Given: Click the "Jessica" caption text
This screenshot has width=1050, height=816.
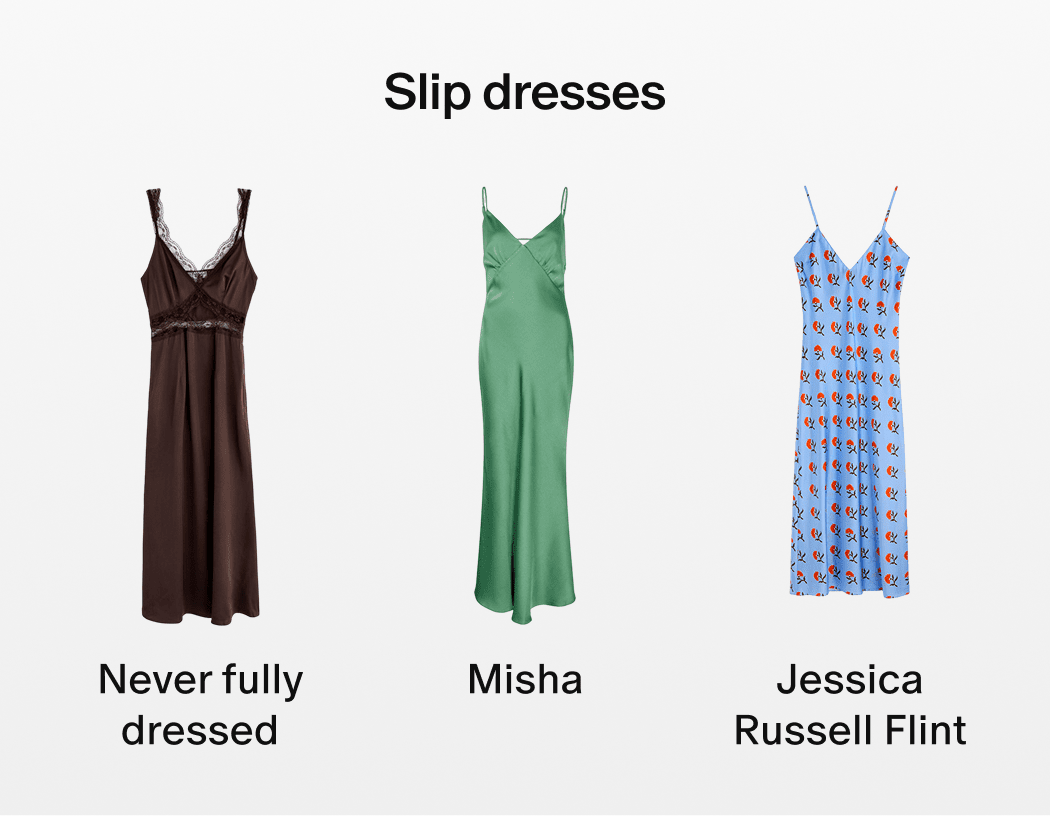Looking at the screenshot, I should pyautogui.click(x=850, y=679).
